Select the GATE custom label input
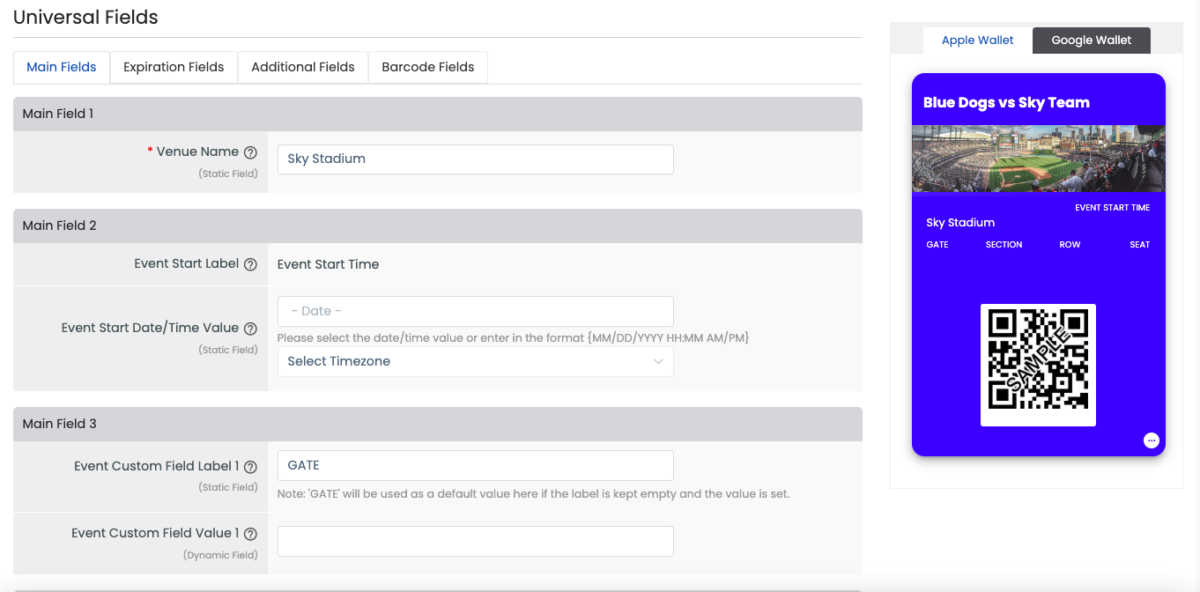 click(475, 465)
